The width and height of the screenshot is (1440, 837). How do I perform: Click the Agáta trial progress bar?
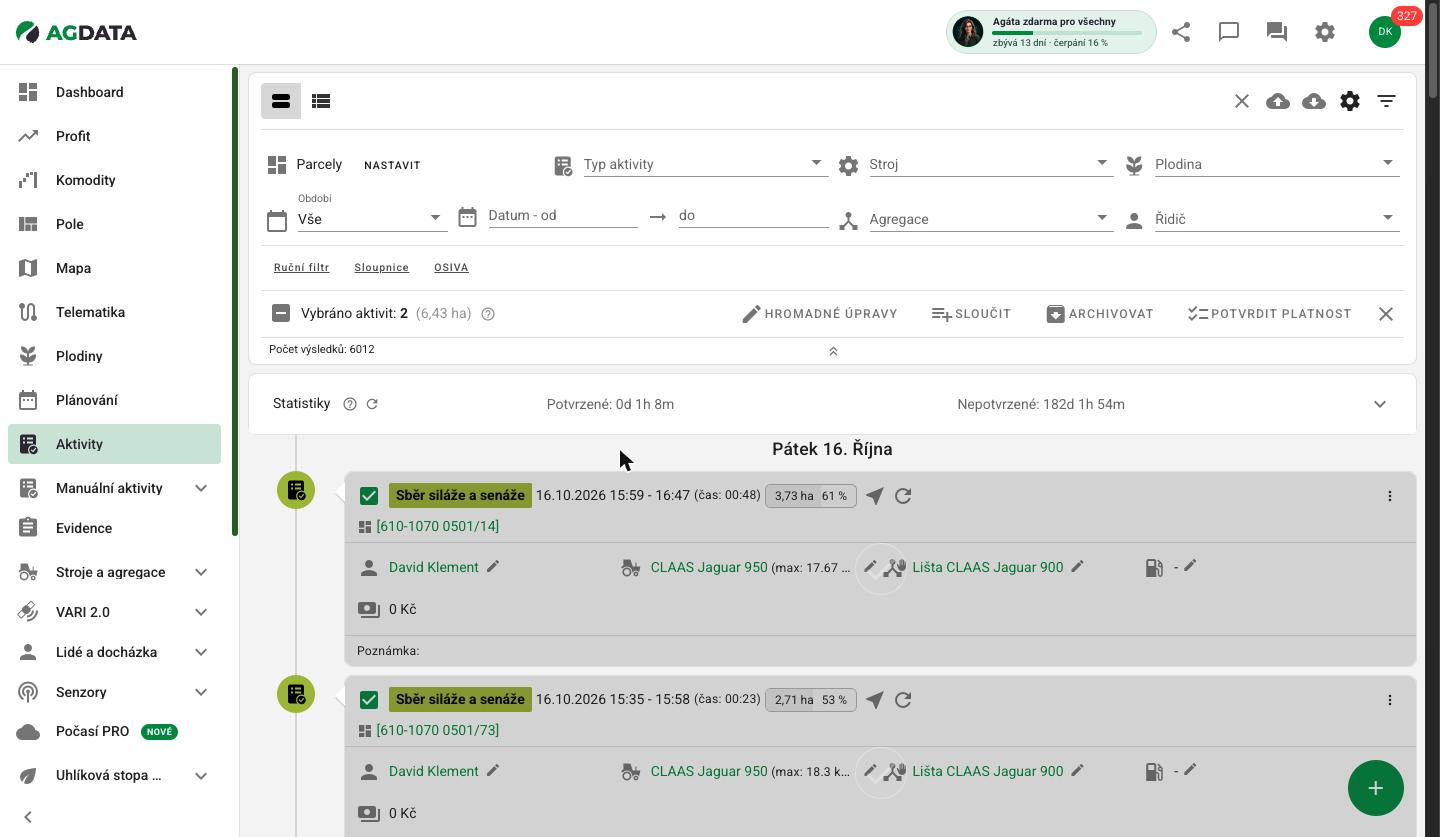point(1066,33)
